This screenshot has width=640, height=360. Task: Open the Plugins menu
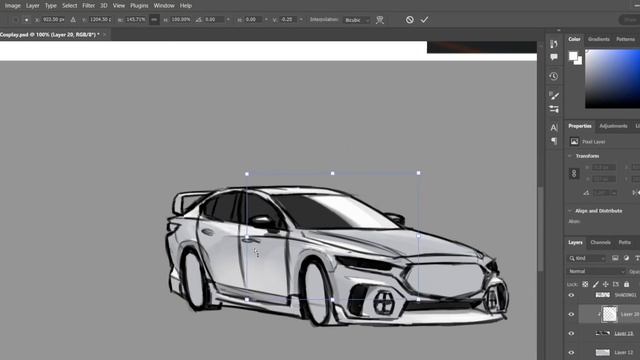click(139, 6)
